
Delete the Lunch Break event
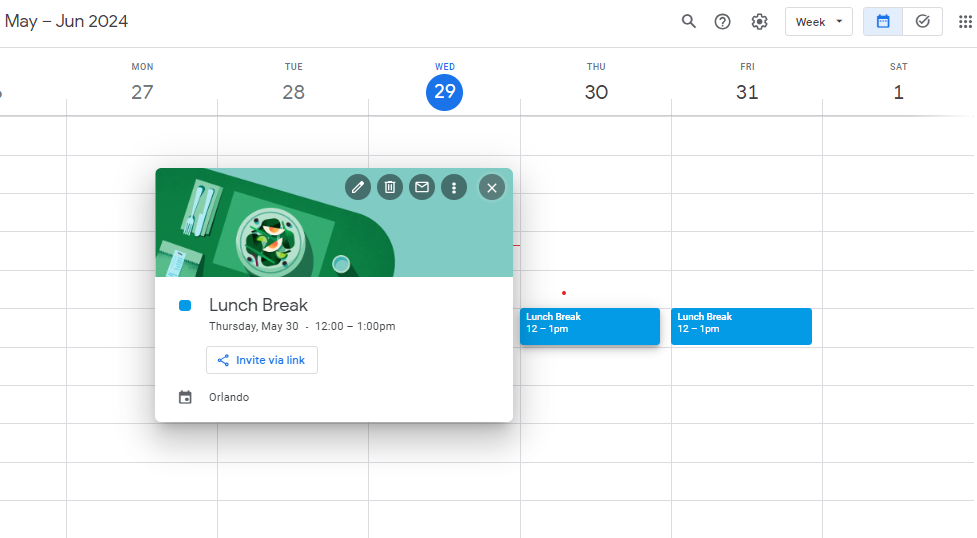[390, 187]
